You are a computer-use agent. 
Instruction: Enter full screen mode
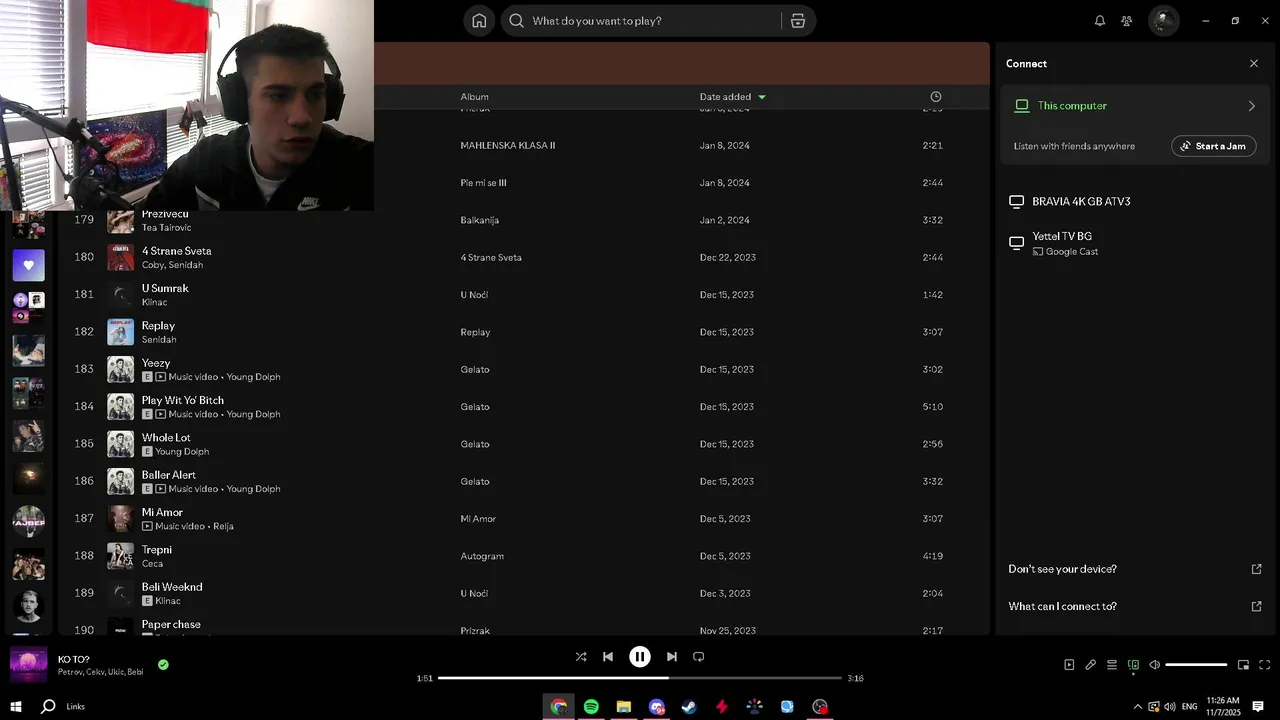point(1265,665)
